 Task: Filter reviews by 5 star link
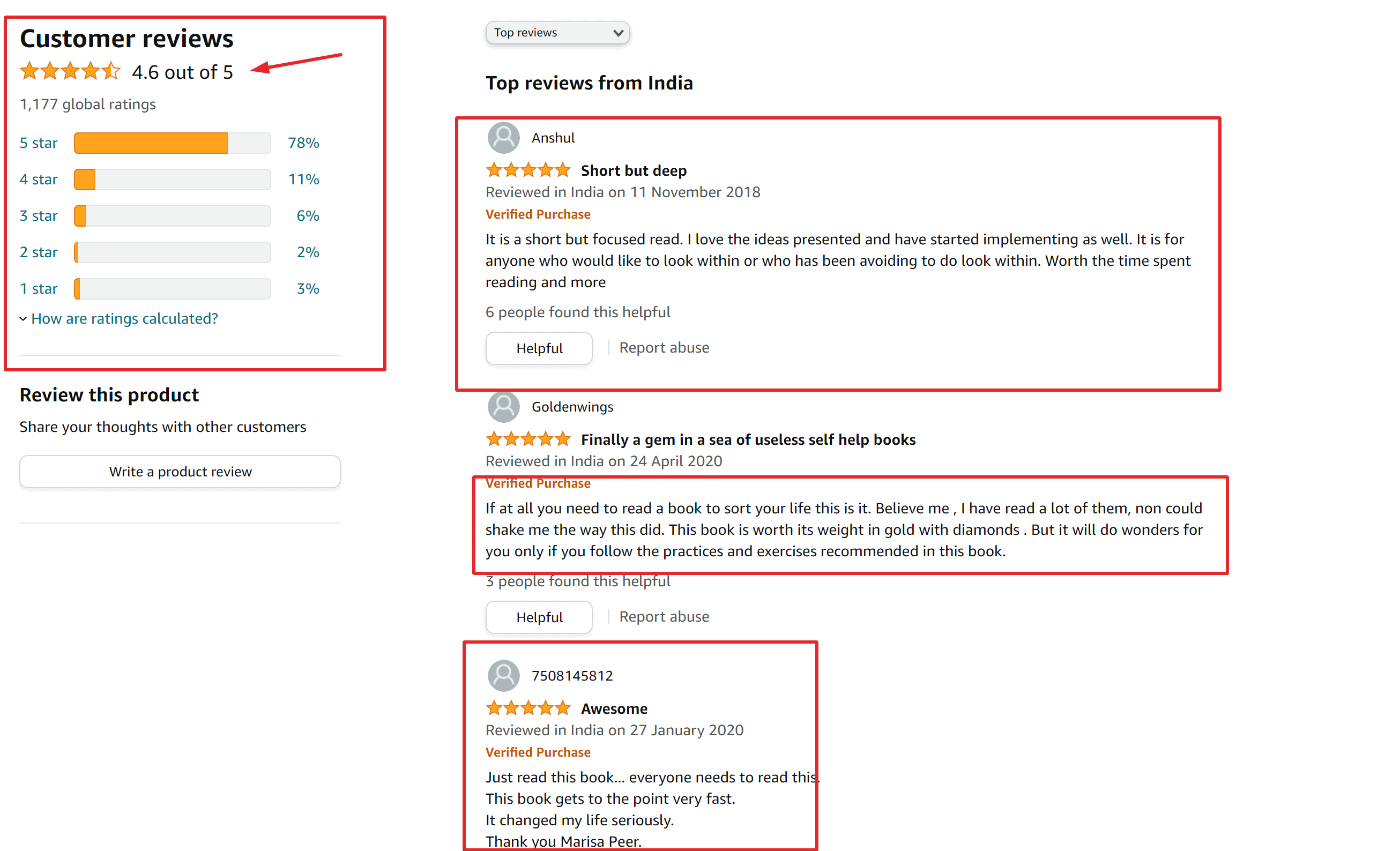(x=39, y=143)
